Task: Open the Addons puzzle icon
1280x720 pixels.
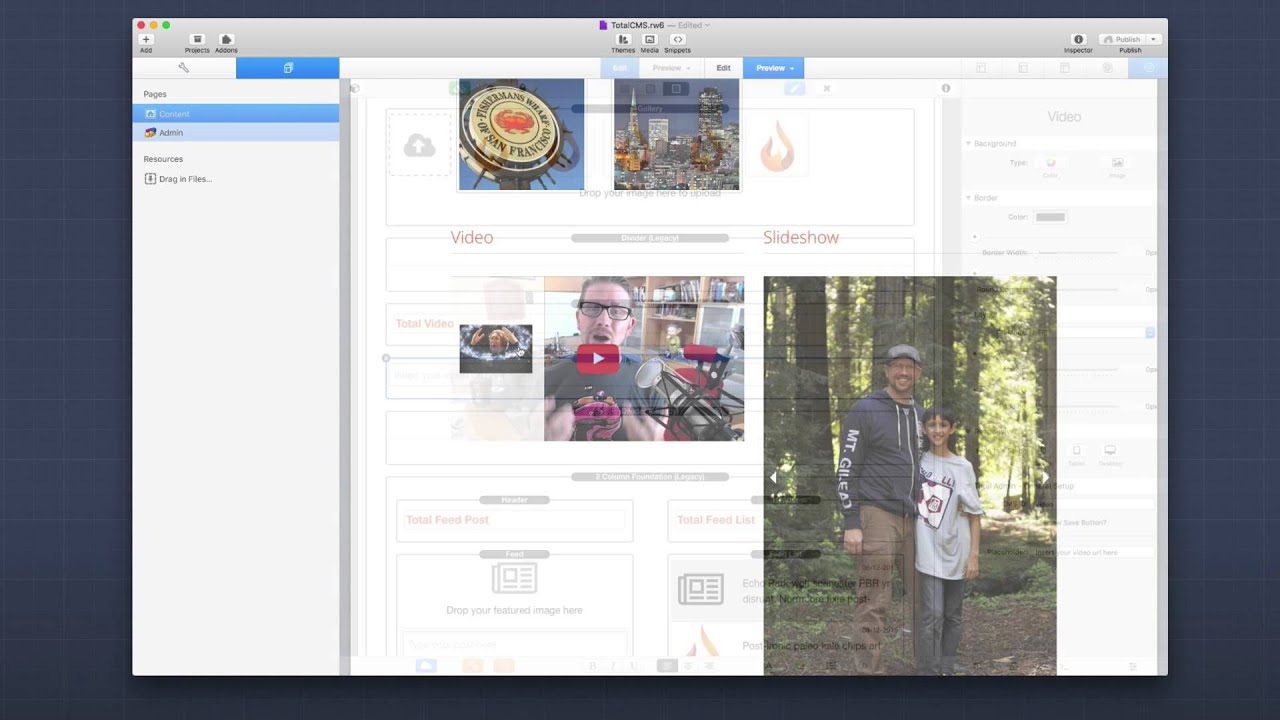Action: (226, 39)
